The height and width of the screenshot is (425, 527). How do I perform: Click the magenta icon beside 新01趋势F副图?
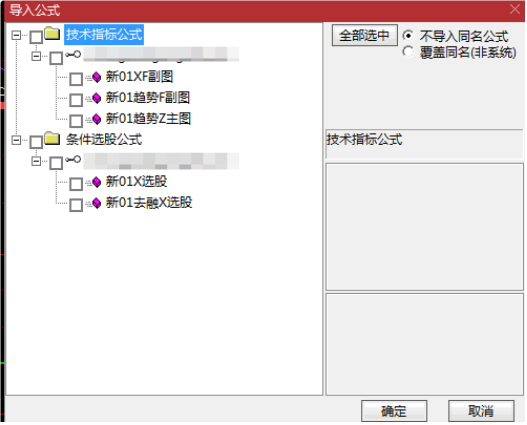coord(96,98)
